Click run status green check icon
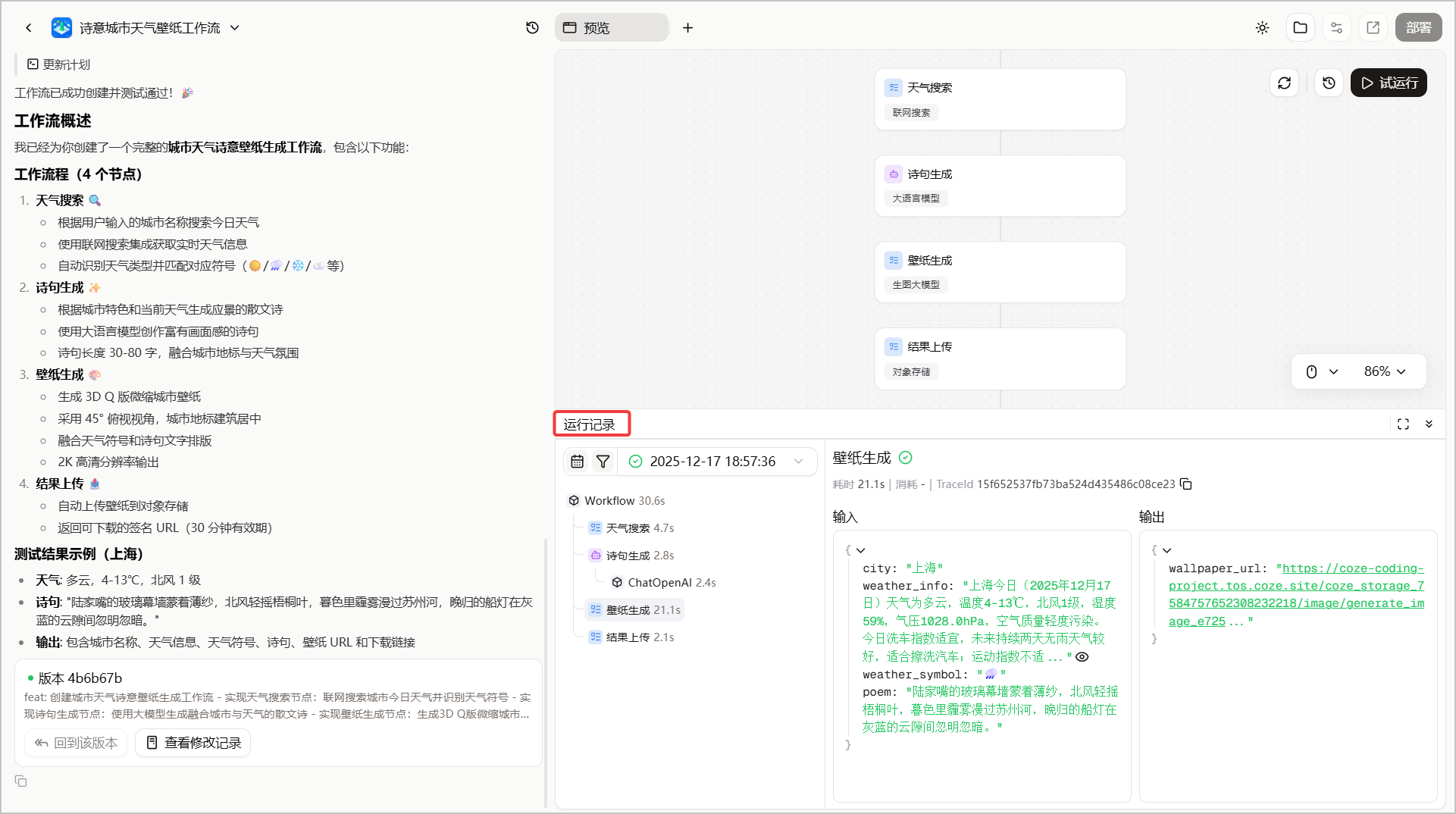The width and height of the screenshot is (1456, 814). tap(635, 462)
